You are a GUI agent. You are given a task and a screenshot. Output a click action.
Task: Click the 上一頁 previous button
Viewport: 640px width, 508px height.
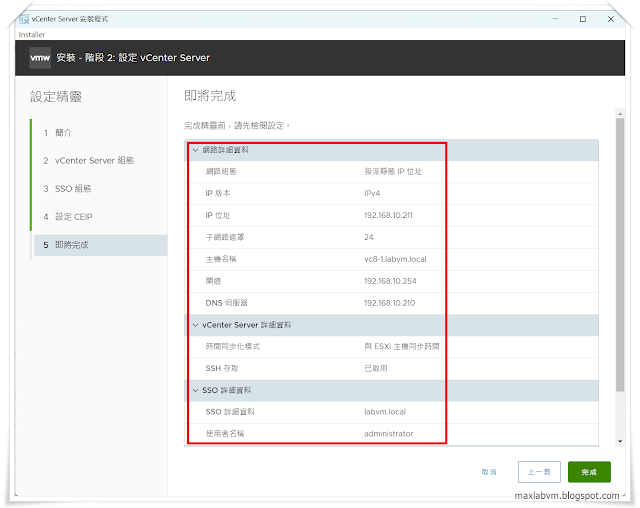(x=539, y=472)
